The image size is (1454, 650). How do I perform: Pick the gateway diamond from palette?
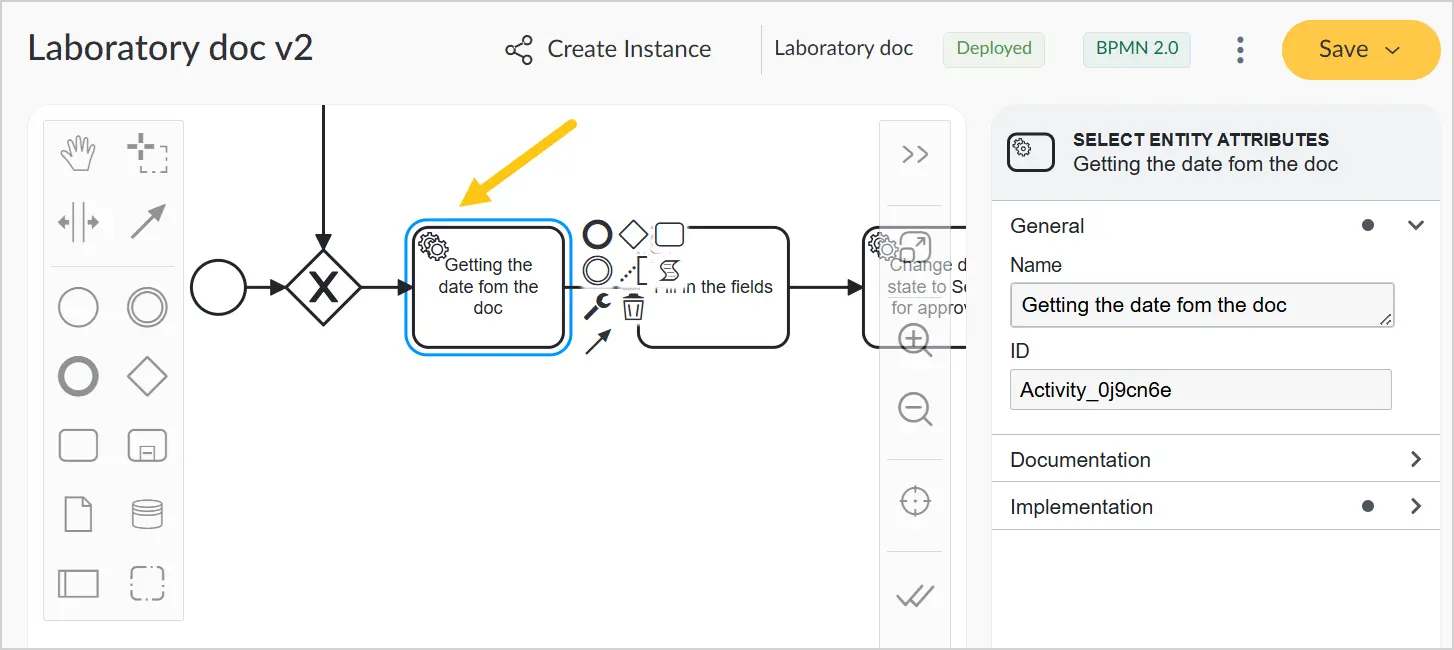click(147, 377)
